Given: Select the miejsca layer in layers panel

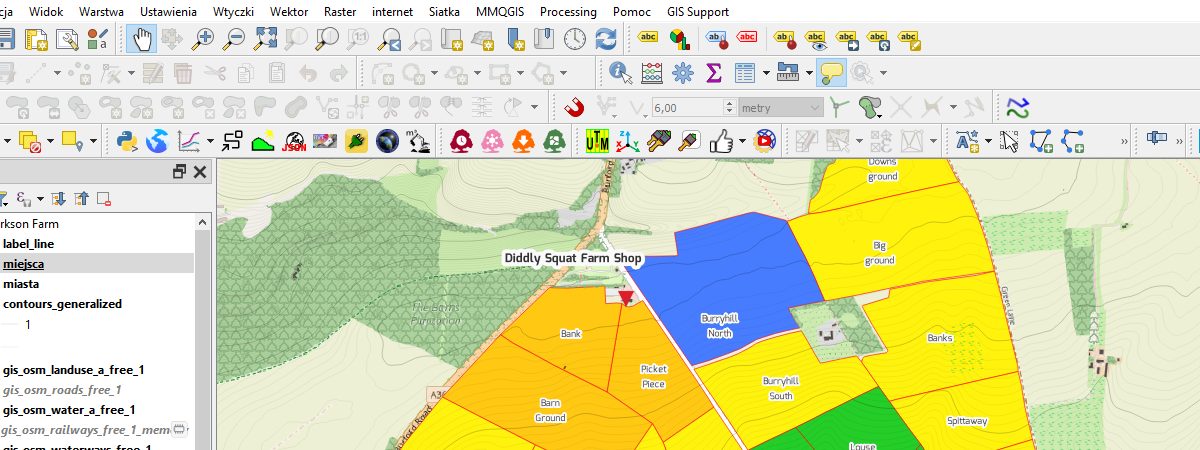Looking at the screenshot, I should click(x=23, y=264).
